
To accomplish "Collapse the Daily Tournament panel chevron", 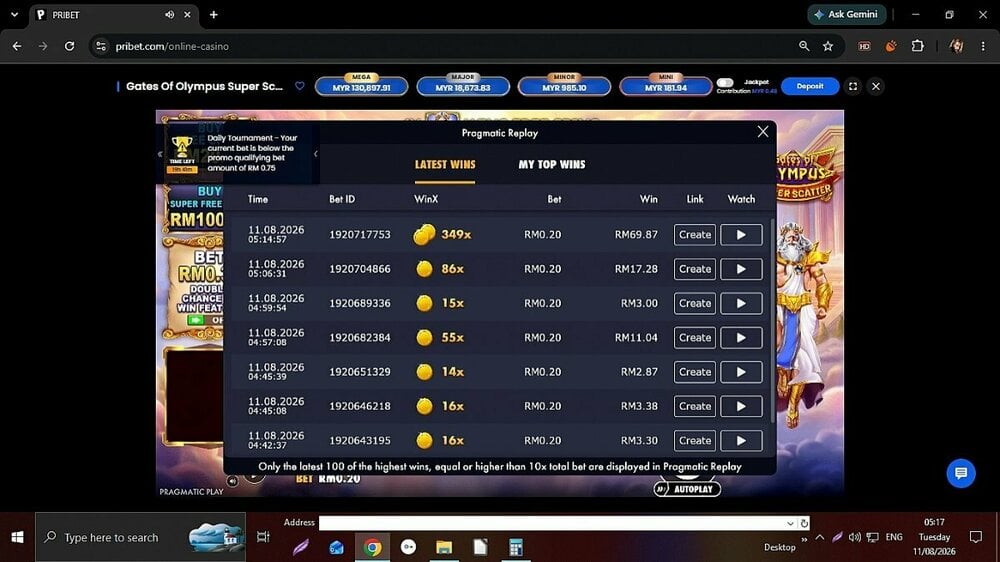I will [x=316, y=154].
